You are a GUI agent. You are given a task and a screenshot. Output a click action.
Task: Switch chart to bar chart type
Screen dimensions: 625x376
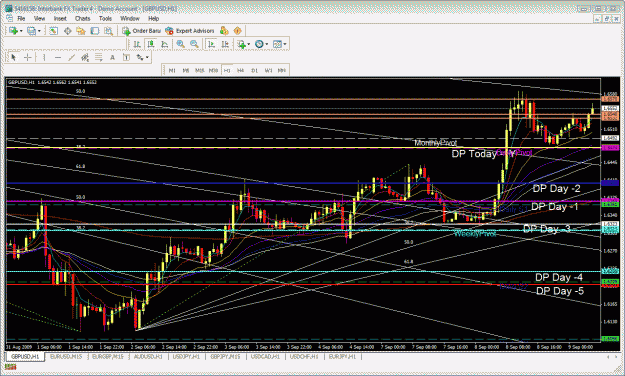[137, 44]
